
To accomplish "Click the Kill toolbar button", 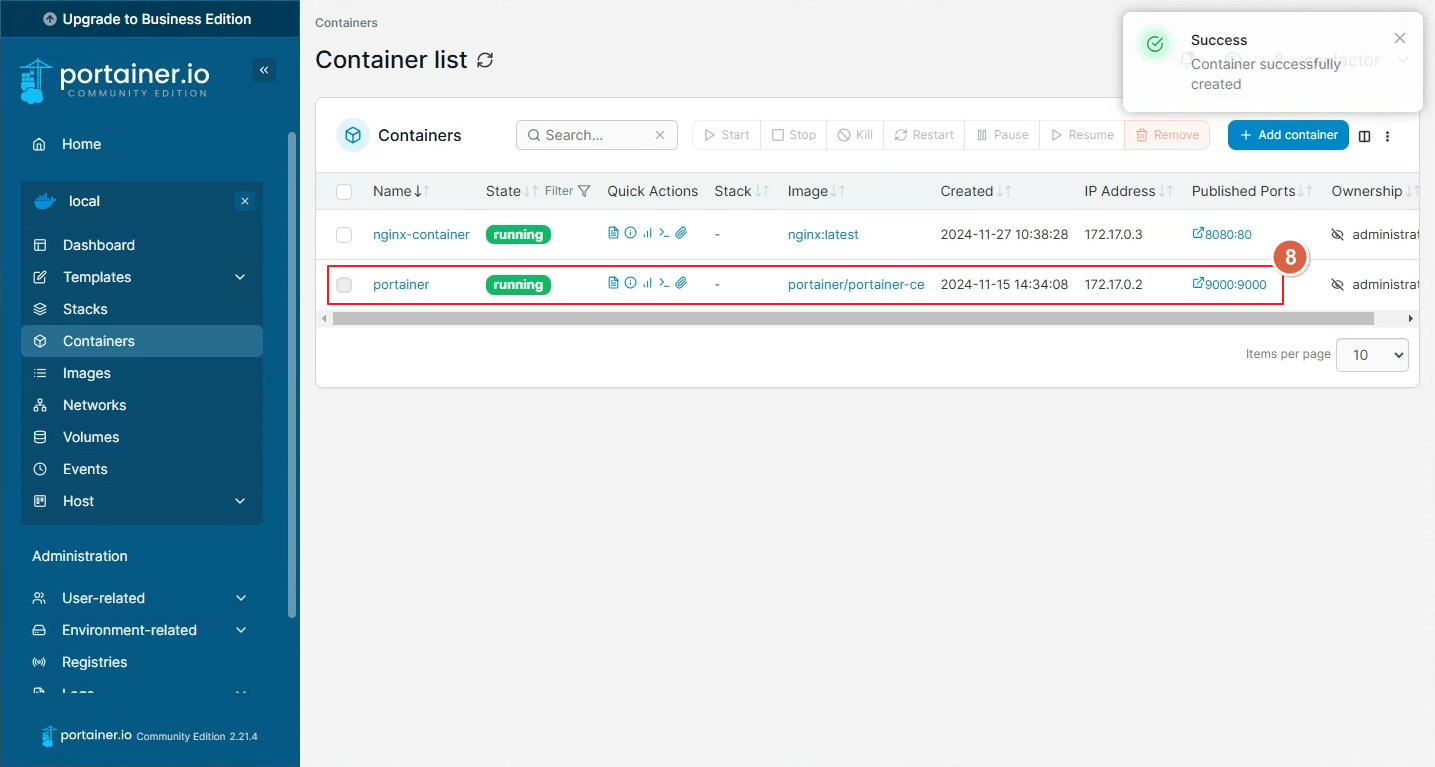I will coord(855,135).
